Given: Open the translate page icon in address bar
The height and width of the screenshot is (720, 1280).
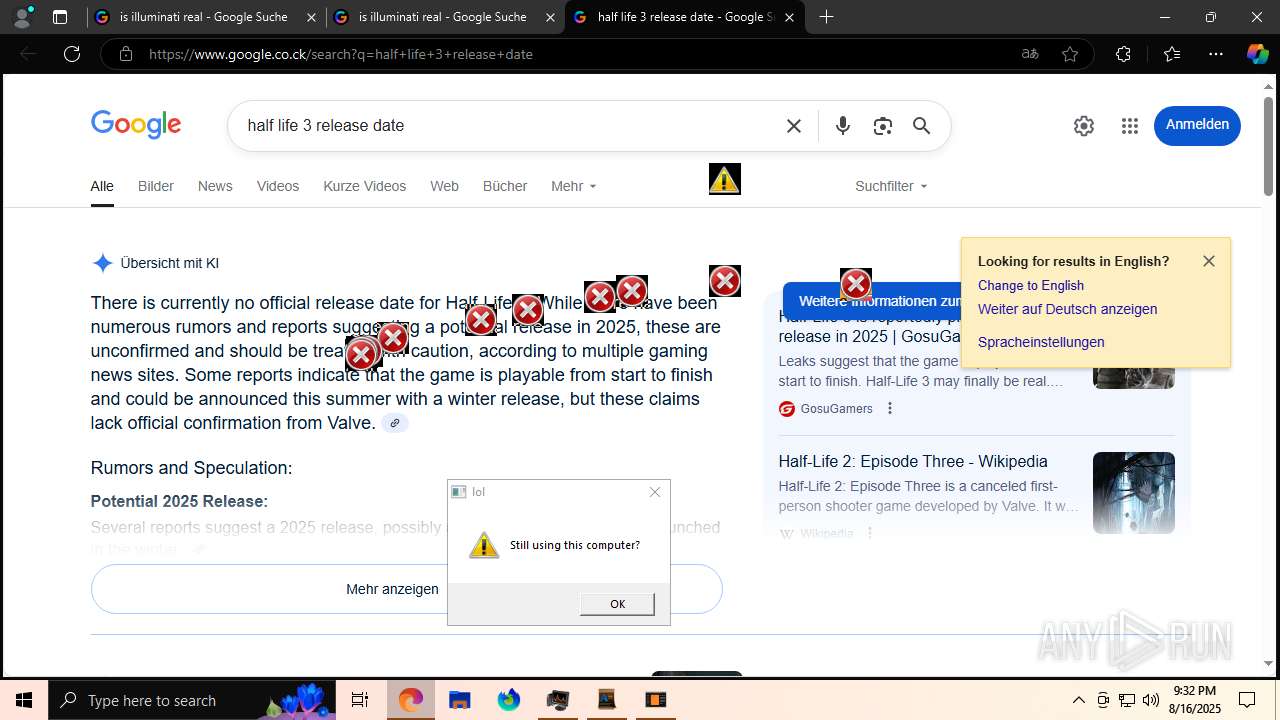Looking at the screenshot, I should tap(1030, 54).
